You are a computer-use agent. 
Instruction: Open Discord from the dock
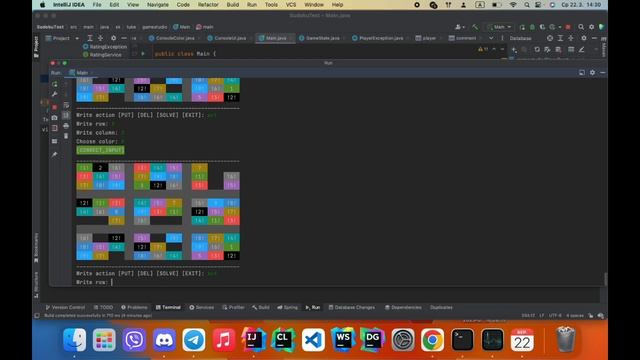[x=164, y=340]
